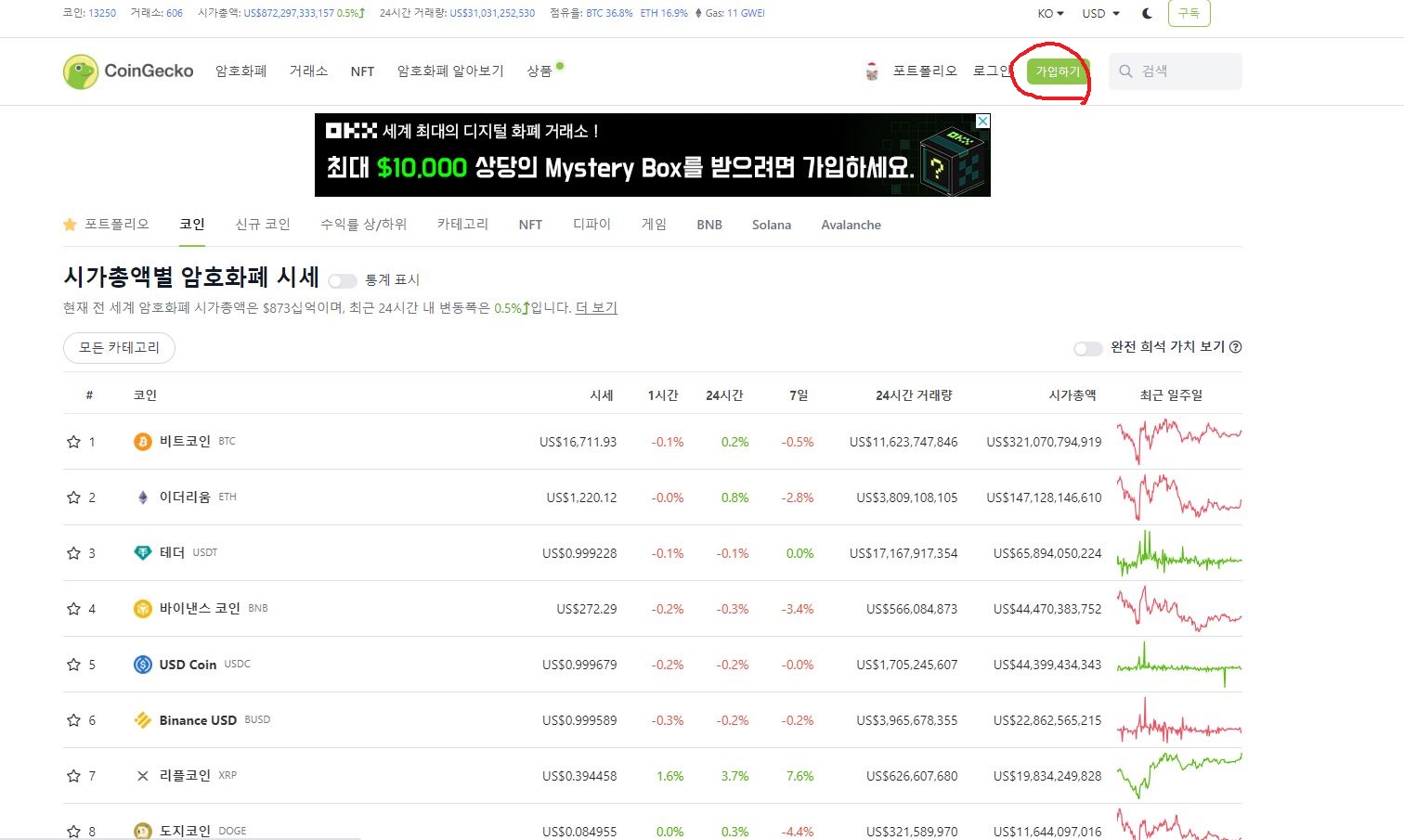Viewport: 1404px width, 840px height.
Task: Open the 상품 menu
Action: click(x=539, y=71)
